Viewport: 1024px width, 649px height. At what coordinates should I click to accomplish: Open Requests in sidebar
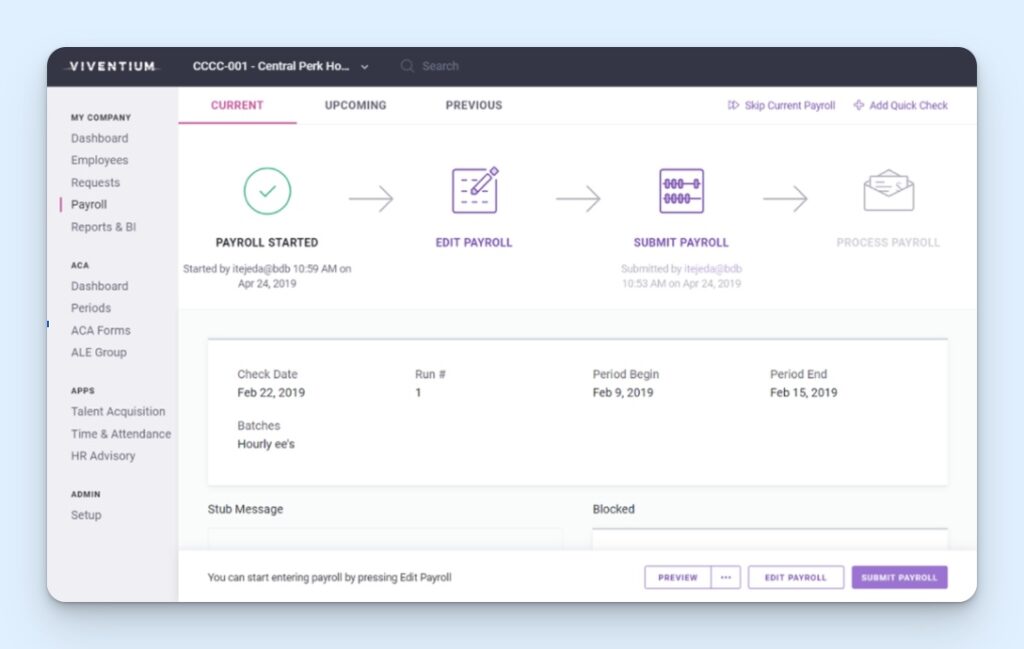coord(95,182)
